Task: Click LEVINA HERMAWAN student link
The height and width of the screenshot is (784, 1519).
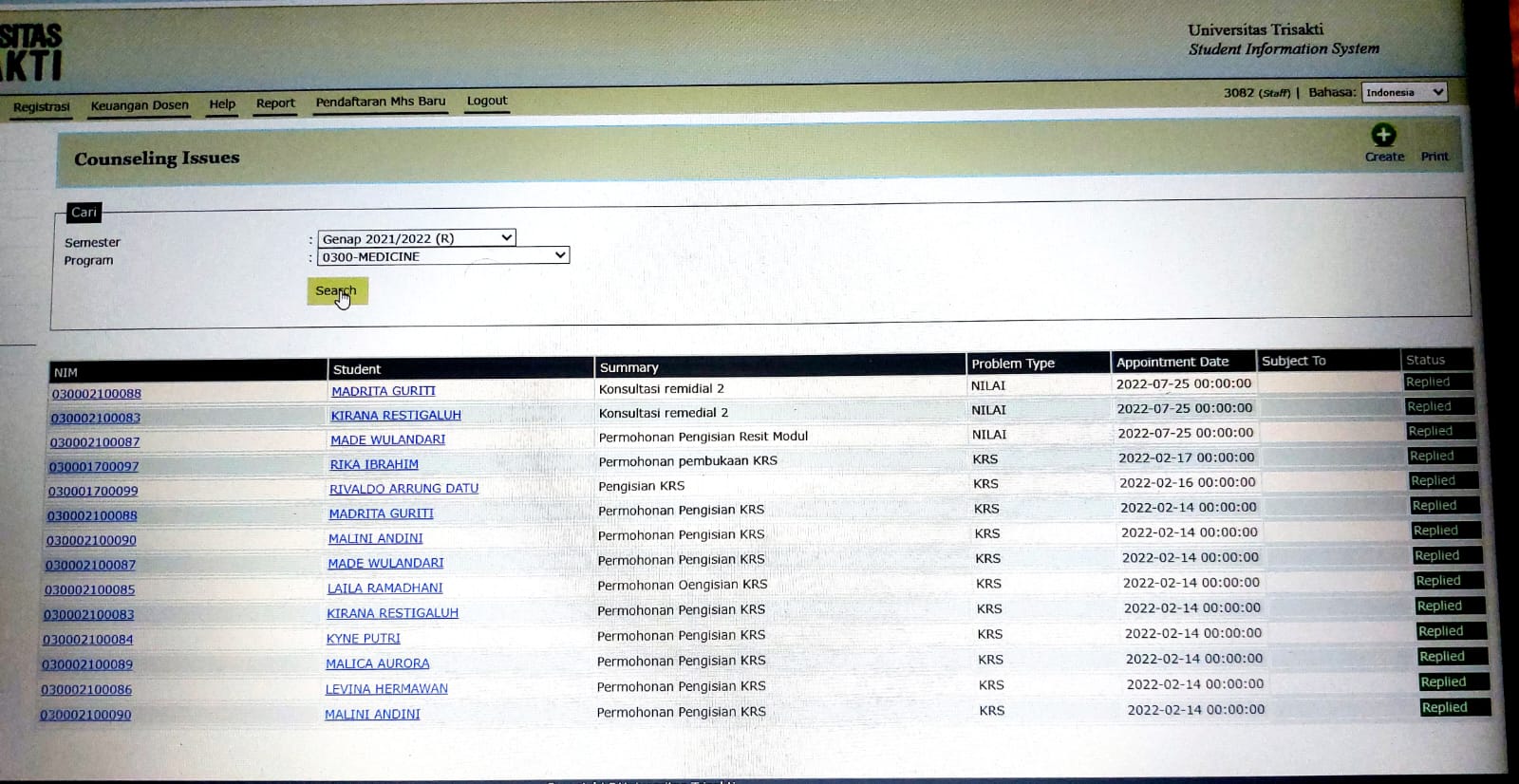Action: click(386, 689)
